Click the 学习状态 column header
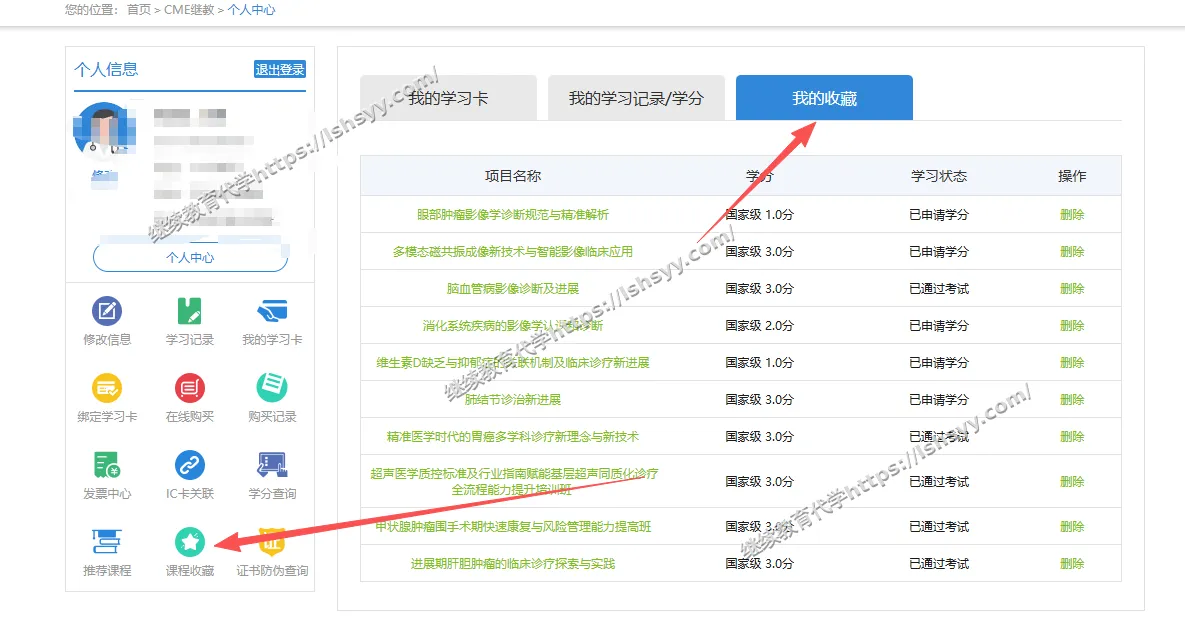This screenshot has height=634, width=1185. [939, 176]
